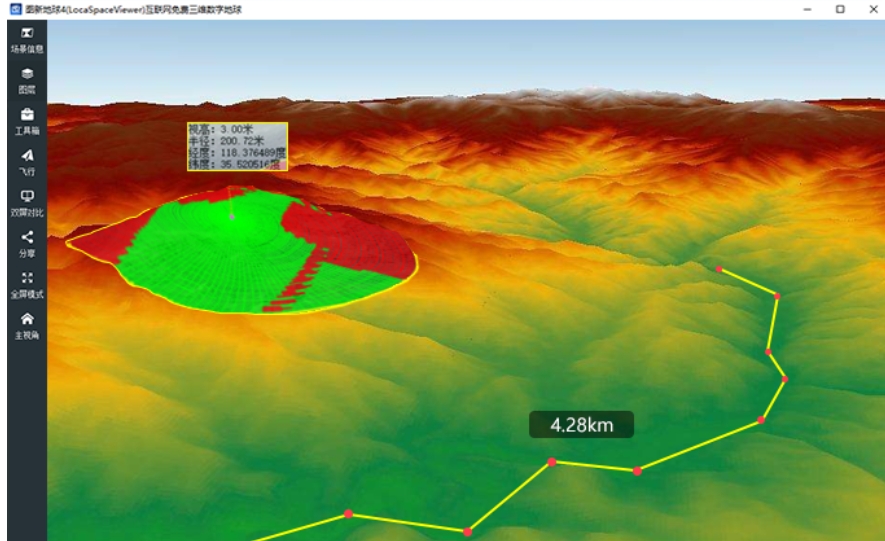This screenshot has height=541, width=885.
Task: Return to 主视角 home view
Action: (x=27, y=326)
